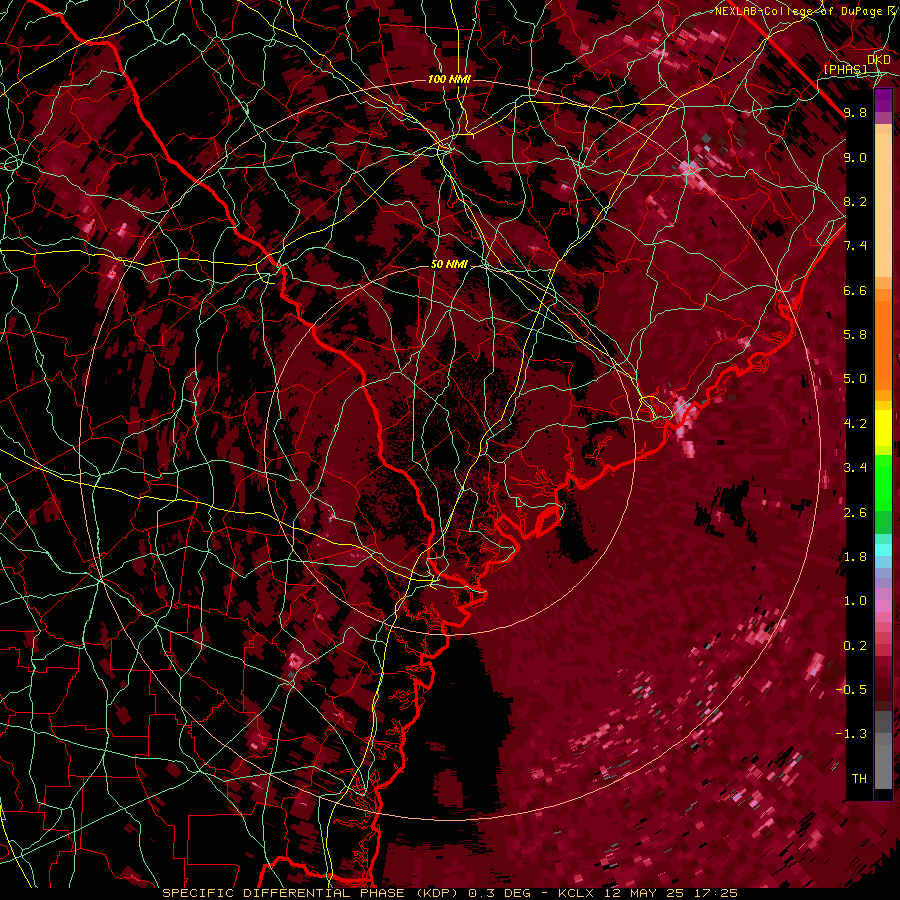Click the 'NEXLAB-College of DuPage' credit text
The width and height of the screenshot is (900, 900).
click(x=800, y=11)
